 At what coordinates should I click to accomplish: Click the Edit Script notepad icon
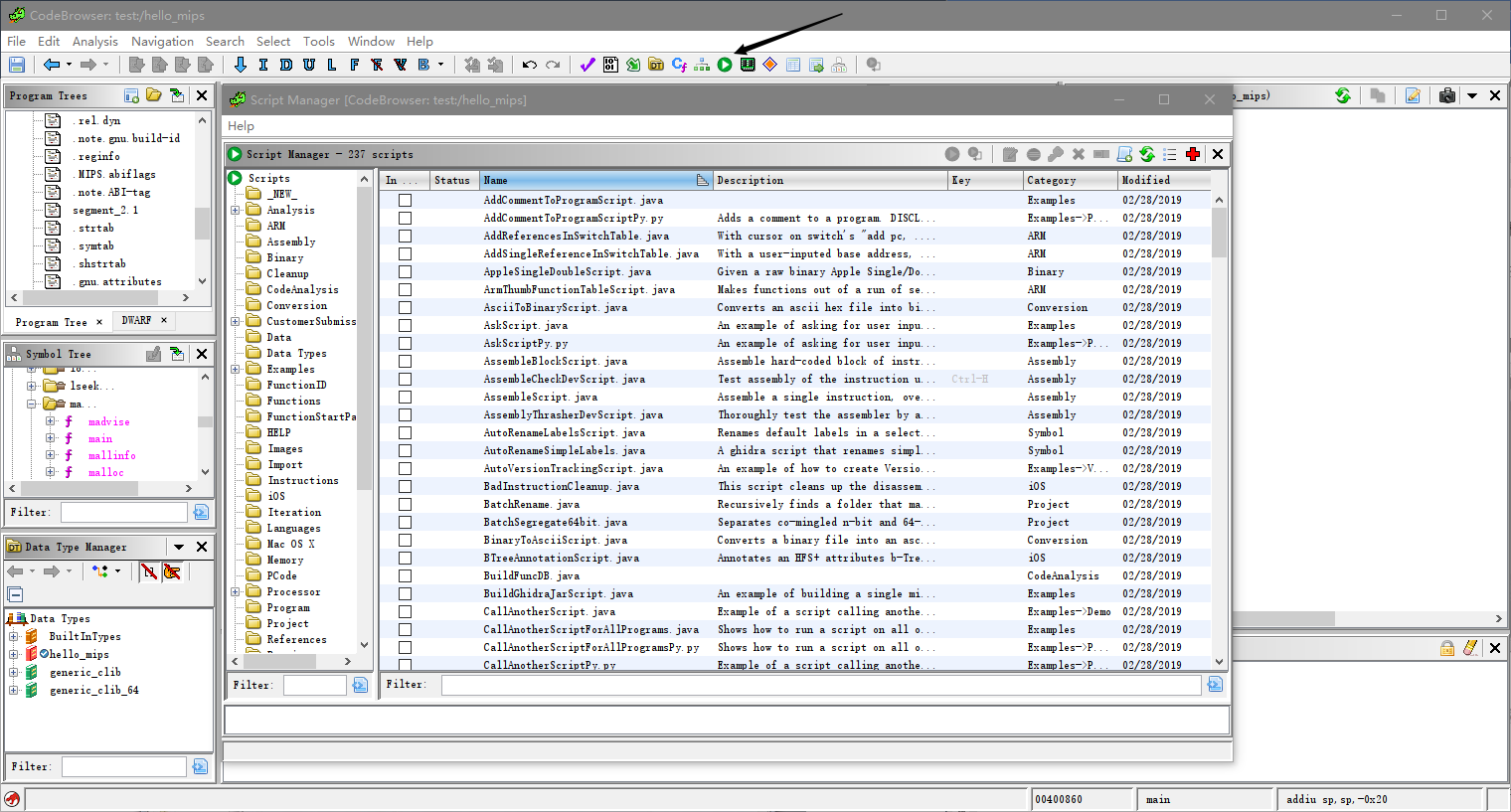point(1010,154)
